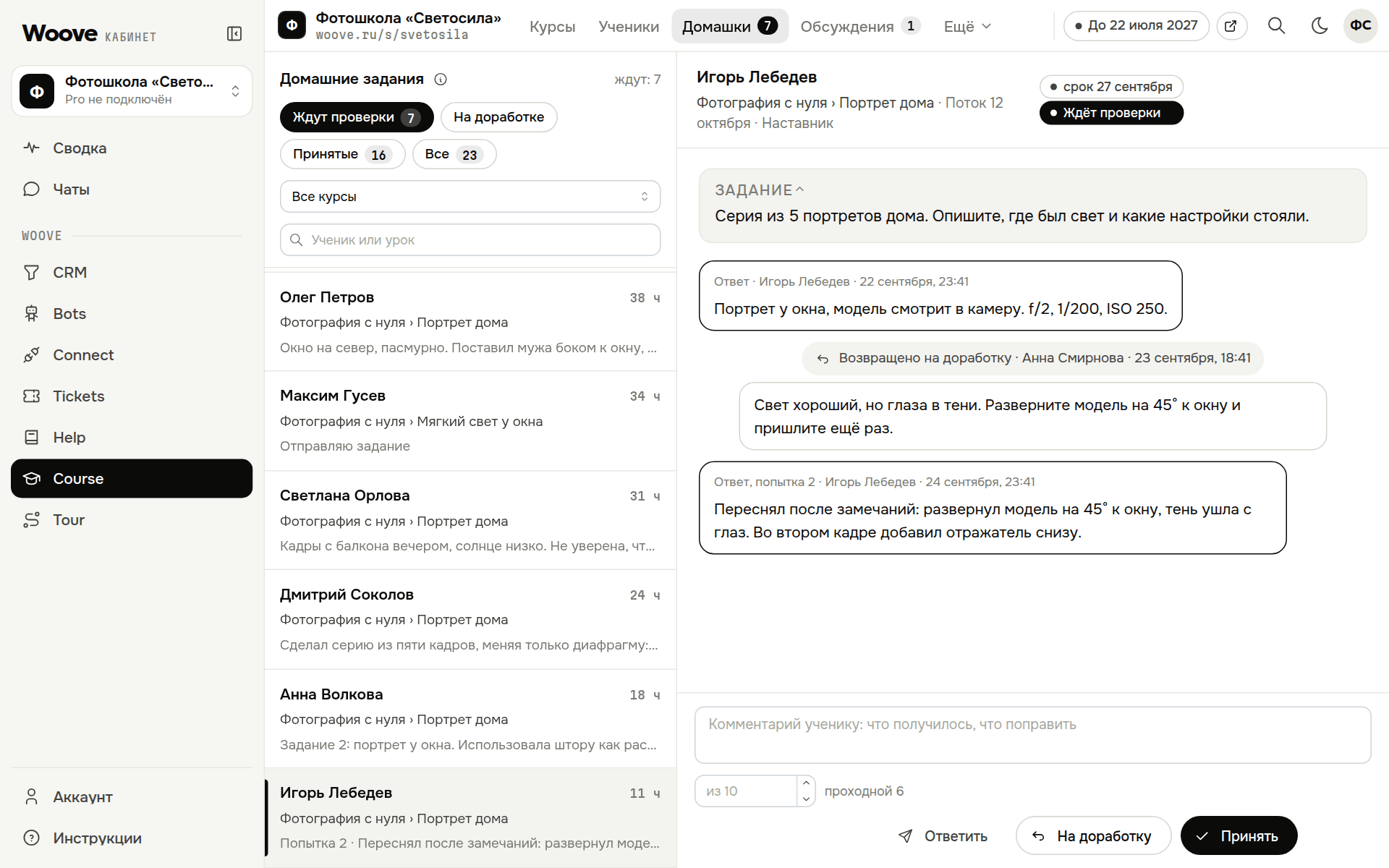Screen dimensions: 1389x868
Task: Open Connect in sidebar
Action: [x=132, y=355]
